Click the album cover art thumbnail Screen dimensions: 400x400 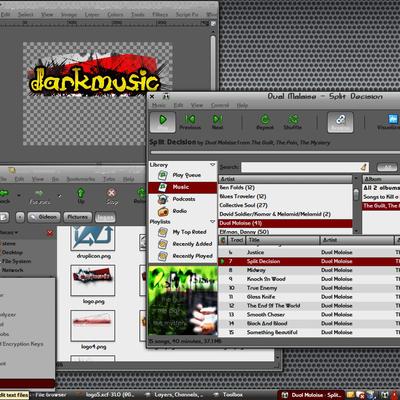[x=183, y=300]
